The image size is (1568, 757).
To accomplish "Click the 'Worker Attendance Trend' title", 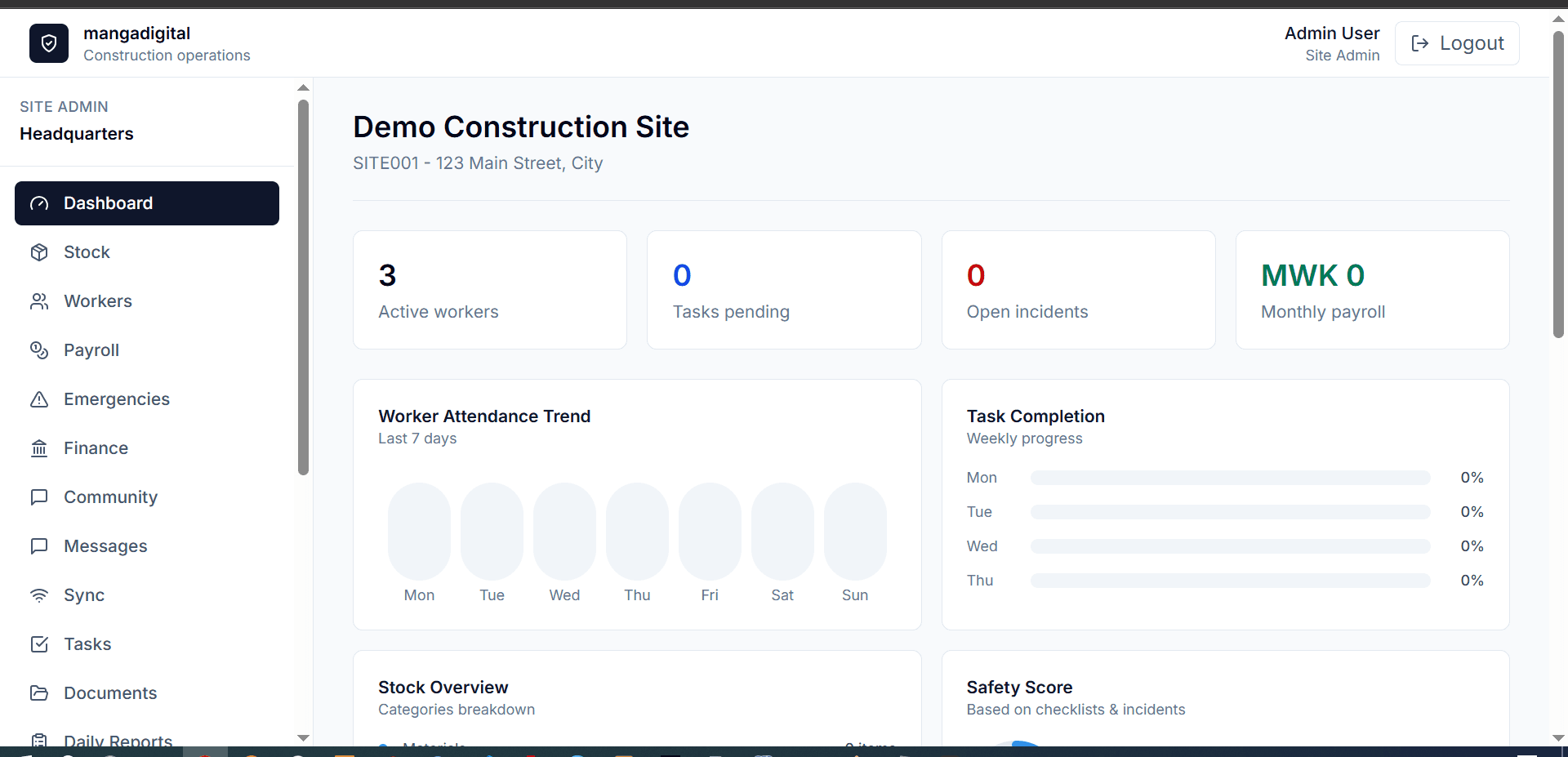I will point(484,416).
